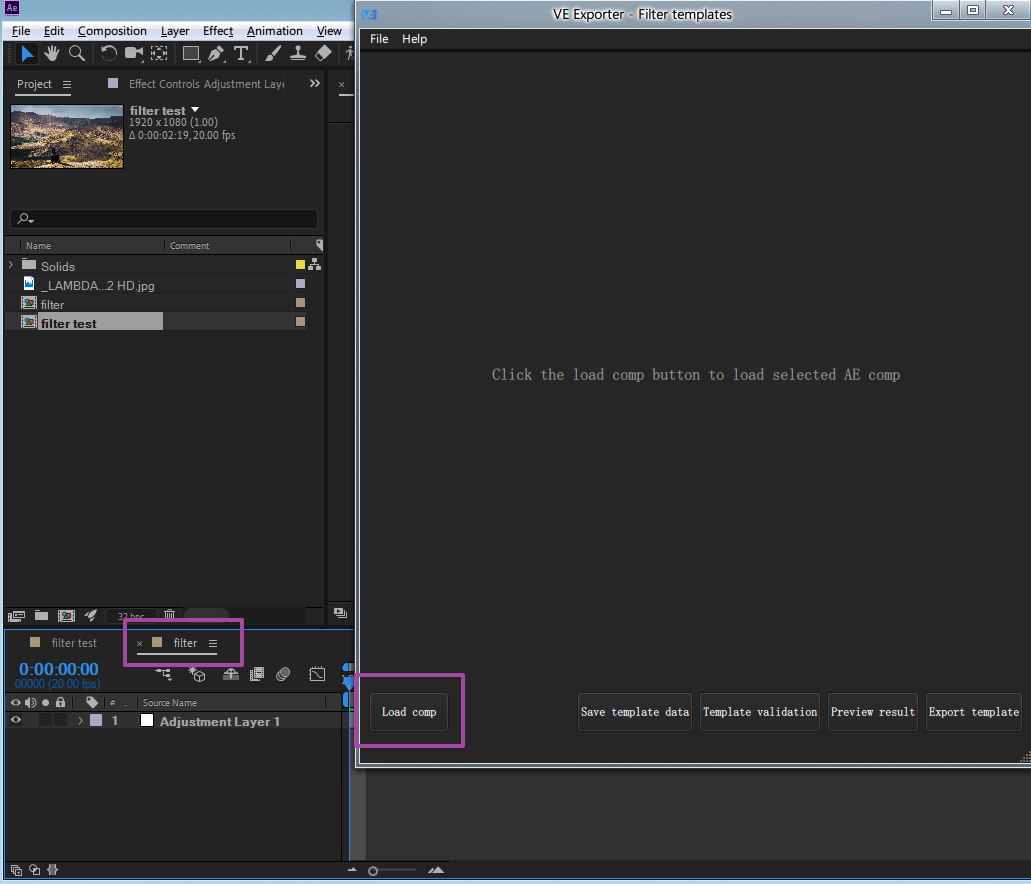Click Save template data
This screenshot has width=1031, height=884.
point(635,712)
